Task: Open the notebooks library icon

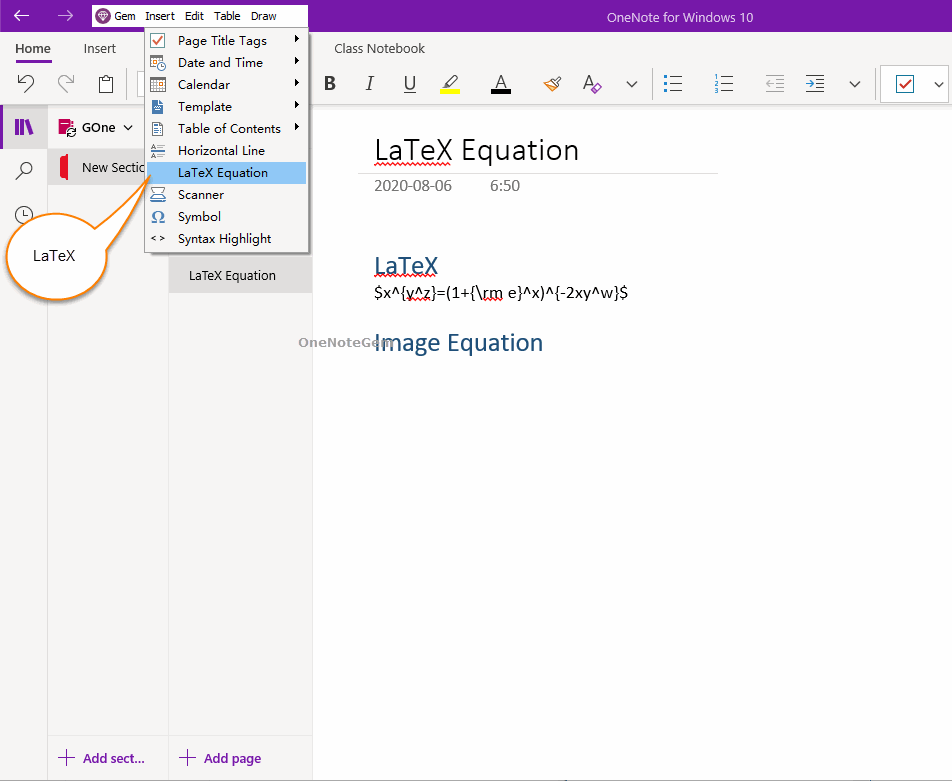Action: coord(24,127)
